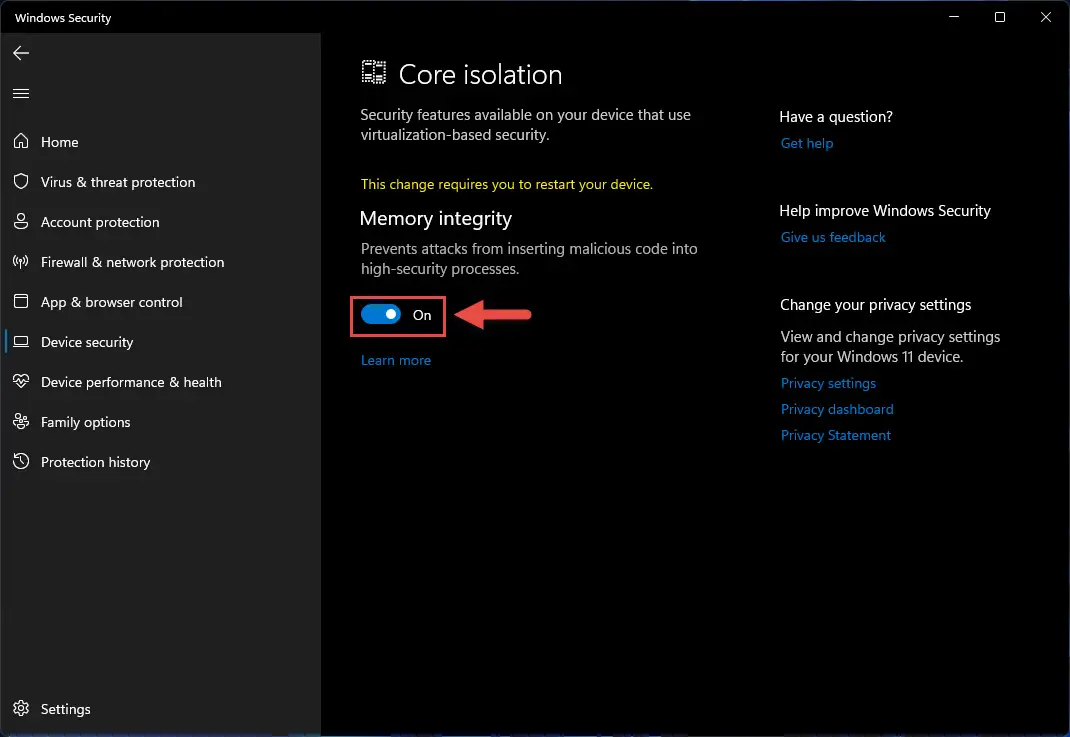Select Firewall & network protection
The height and width of the screenshot is (737, 1070).
click(160, 262)
